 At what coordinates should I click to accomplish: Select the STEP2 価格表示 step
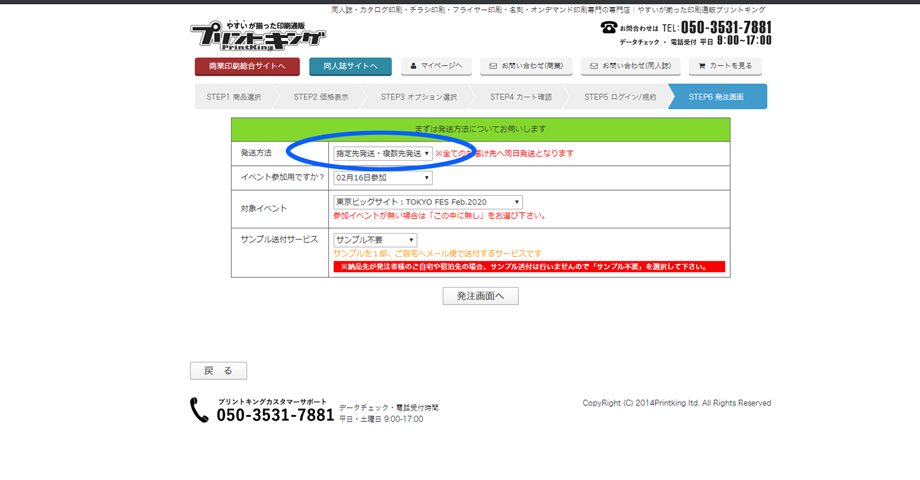(321, 97)
